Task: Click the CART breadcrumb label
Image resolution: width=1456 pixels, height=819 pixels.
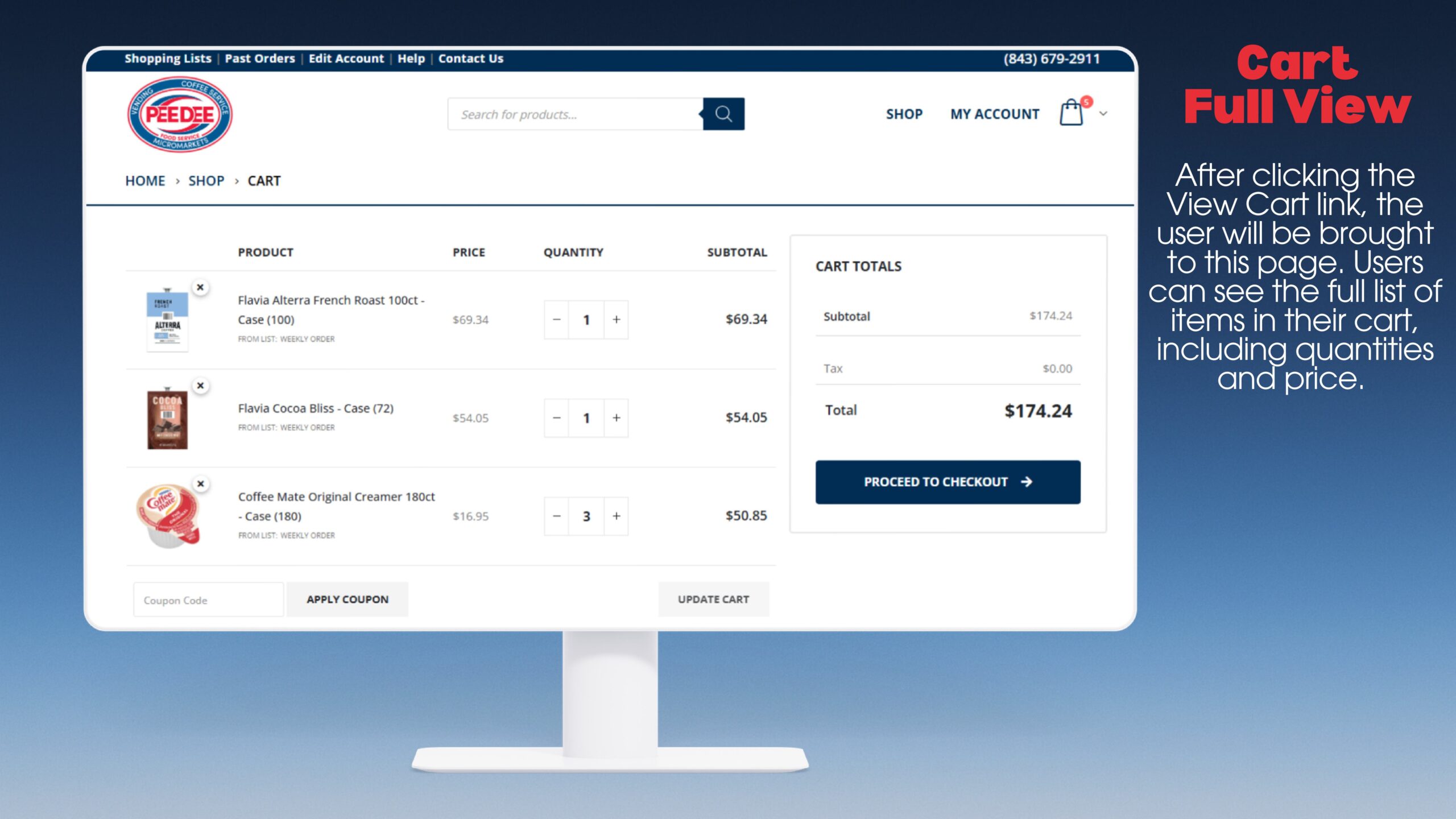Action: (264, 181)
